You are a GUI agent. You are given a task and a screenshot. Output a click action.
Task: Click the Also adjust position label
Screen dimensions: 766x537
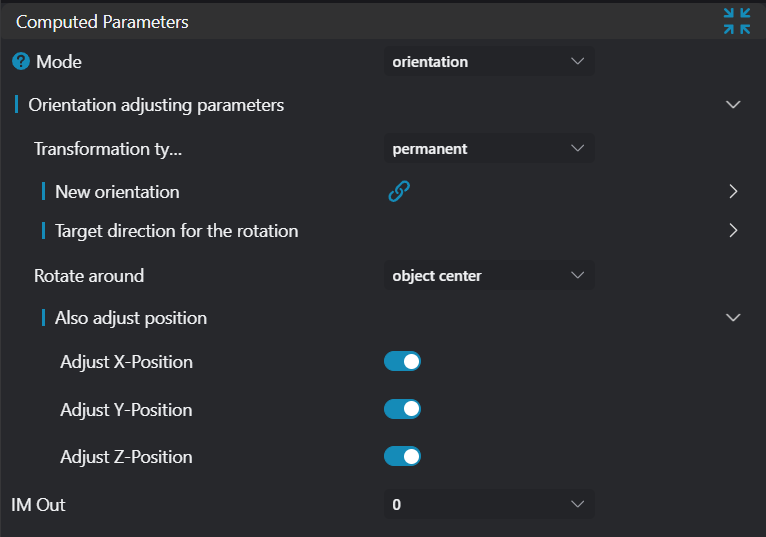[x=131, y=318]
